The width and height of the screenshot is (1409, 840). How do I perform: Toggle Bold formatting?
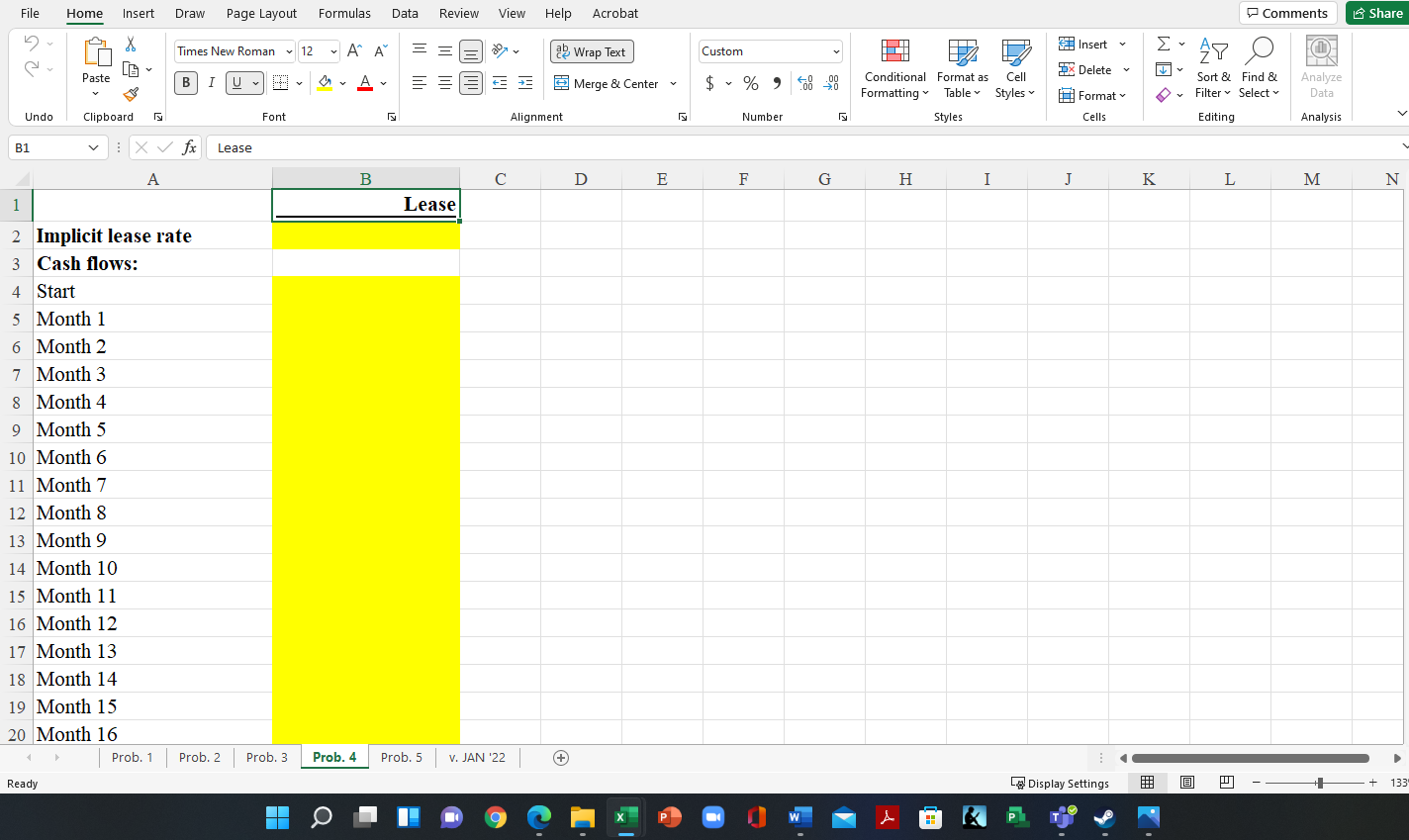point(186,83)
